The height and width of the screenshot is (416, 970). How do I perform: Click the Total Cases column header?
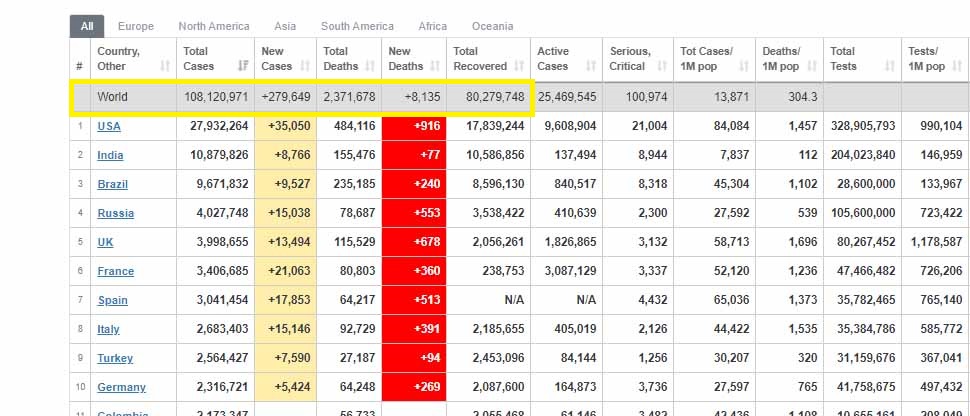point(215,59)
